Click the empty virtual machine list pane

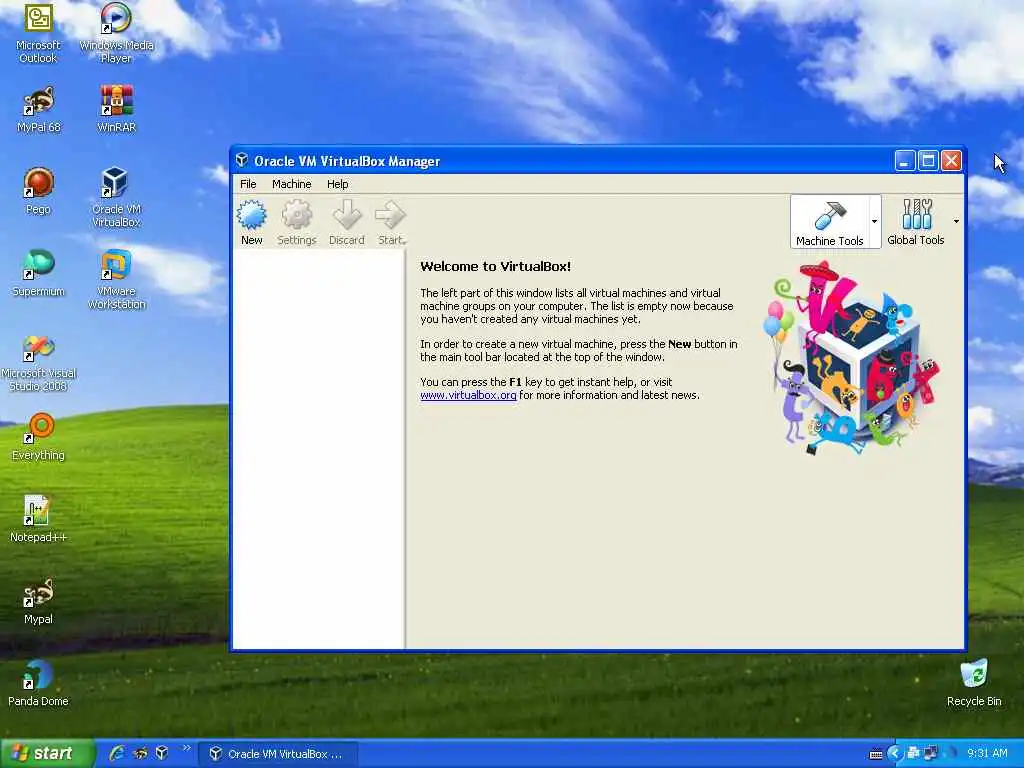tap(319, 449)
